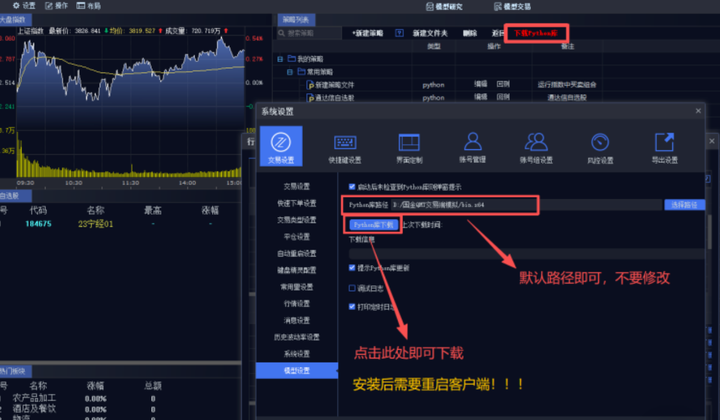Viewport: 720px width, 420px height.
Task: Select 快捷下单设置 in settings sidebar
Action: [x=295, y=203]
